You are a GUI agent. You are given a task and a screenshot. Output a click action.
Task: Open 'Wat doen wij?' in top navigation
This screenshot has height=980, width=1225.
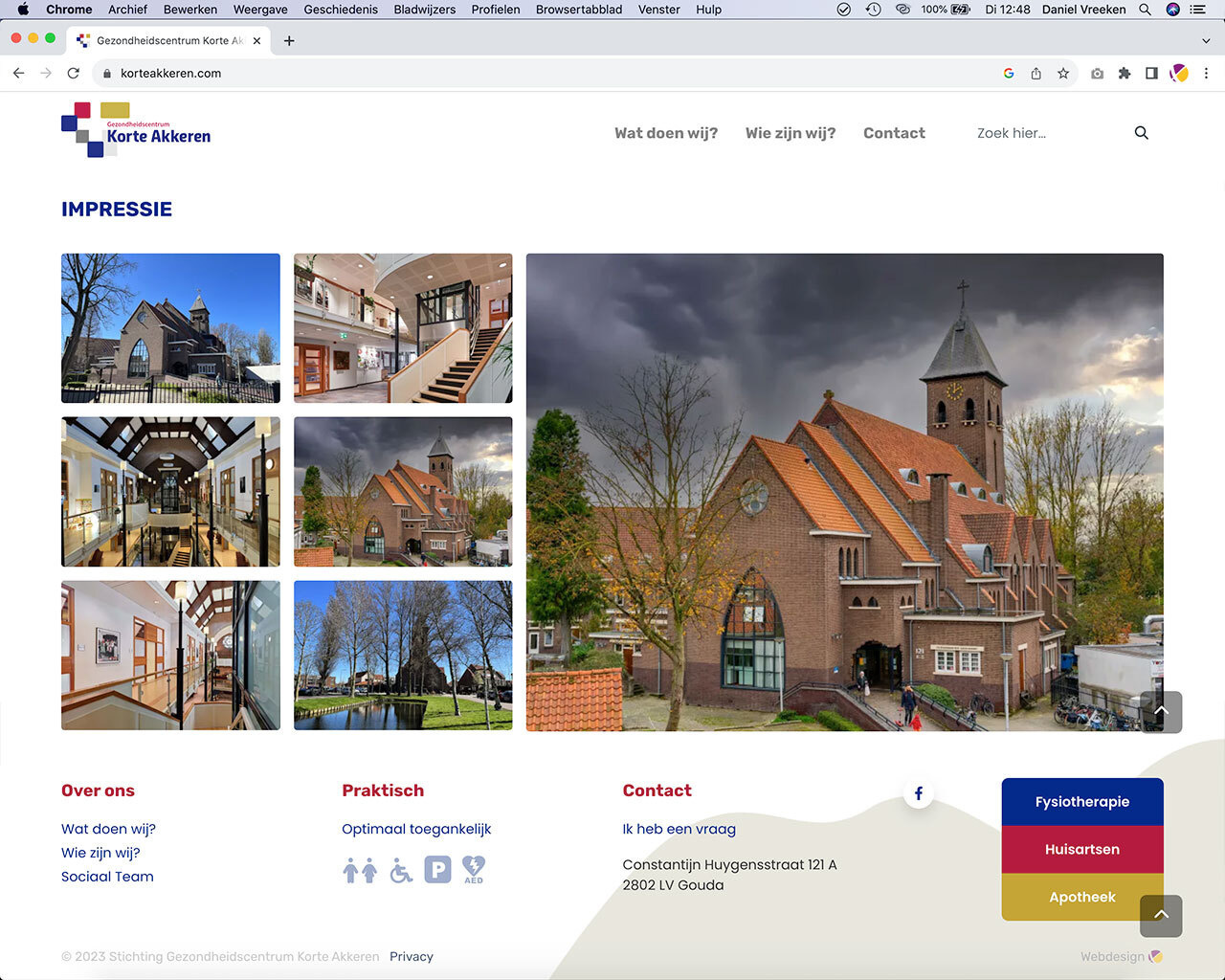click(666, 133)
